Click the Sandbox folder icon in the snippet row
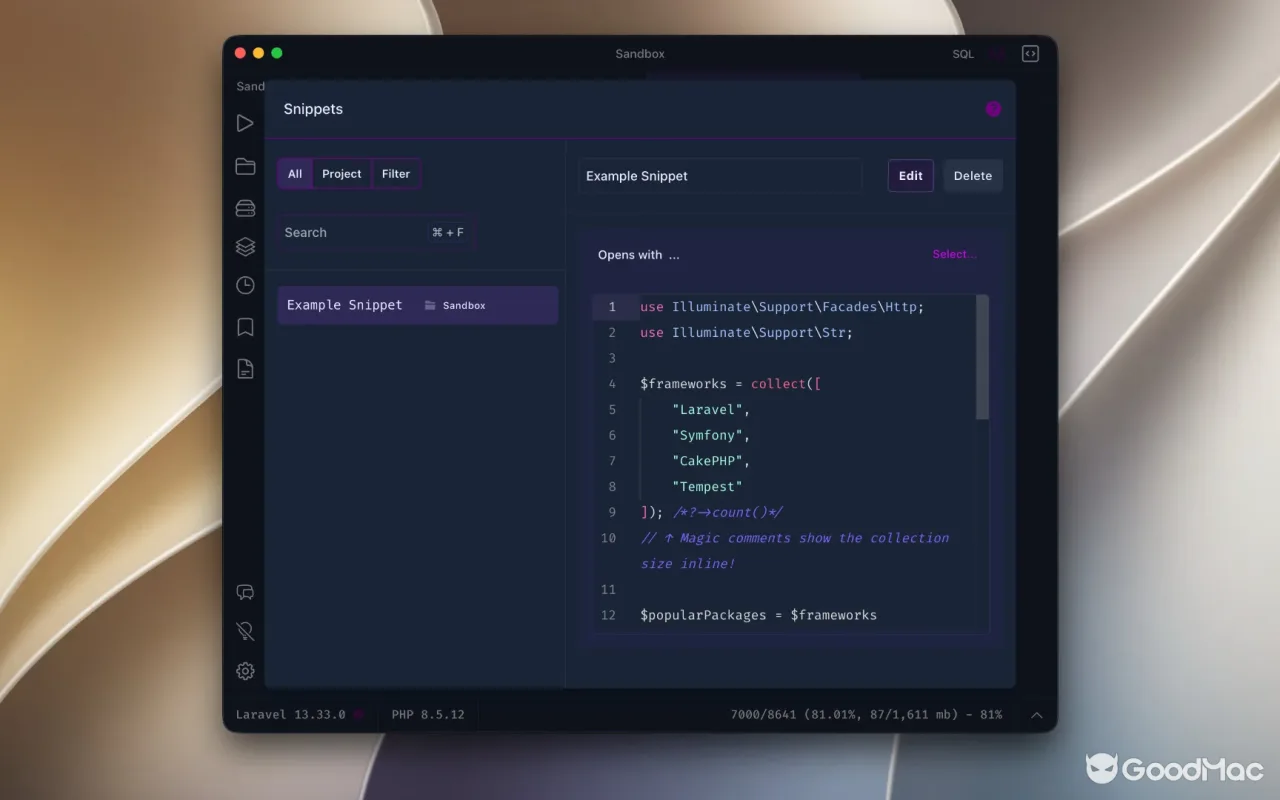Screen dimensions: 1280x800 430,305
